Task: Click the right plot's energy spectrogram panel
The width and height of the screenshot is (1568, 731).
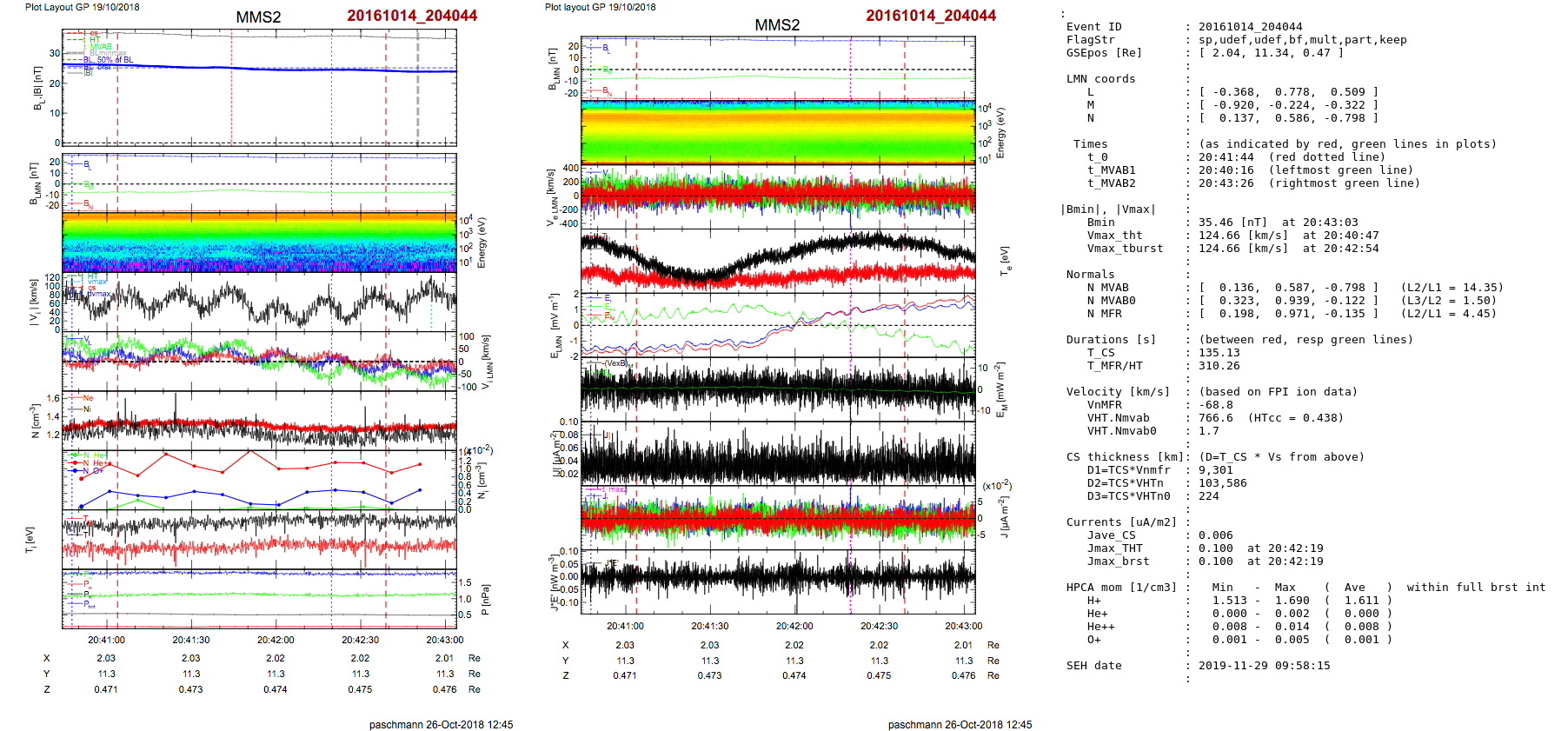Action: (778, 132)
